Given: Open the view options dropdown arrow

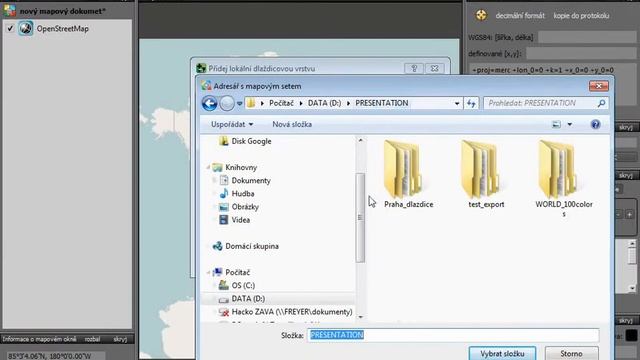Looking at the screenshot, I should tap(569, 124).
